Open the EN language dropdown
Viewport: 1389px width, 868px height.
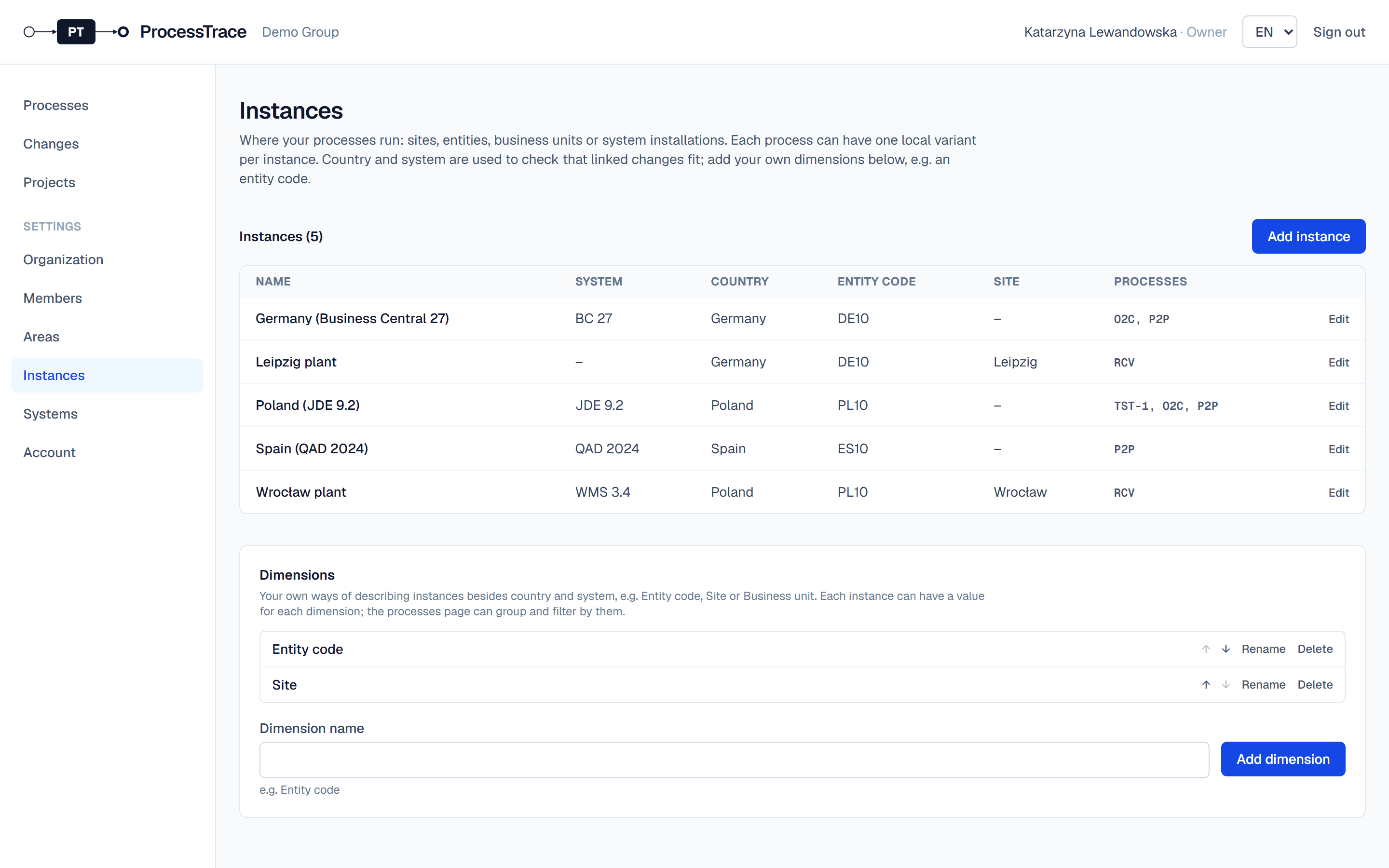click(1269, 32)
